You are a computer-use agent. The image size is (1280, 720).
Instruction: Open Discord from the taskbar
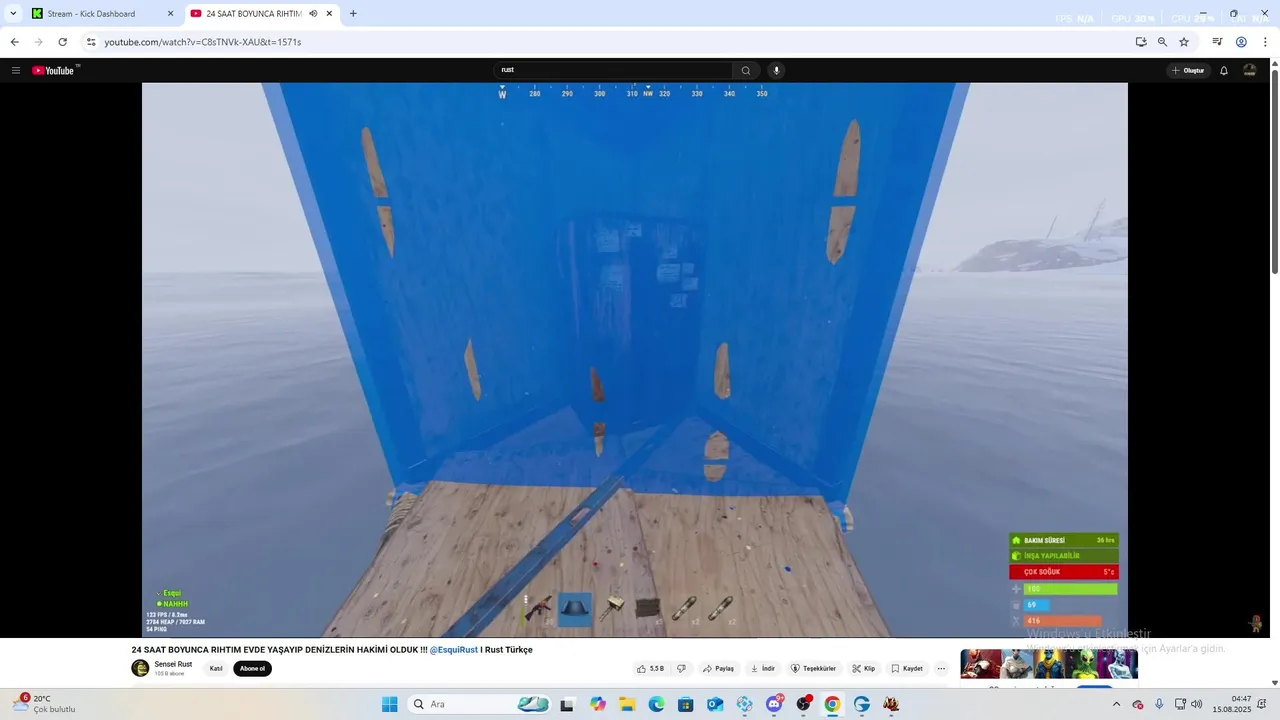coord(774,704)
